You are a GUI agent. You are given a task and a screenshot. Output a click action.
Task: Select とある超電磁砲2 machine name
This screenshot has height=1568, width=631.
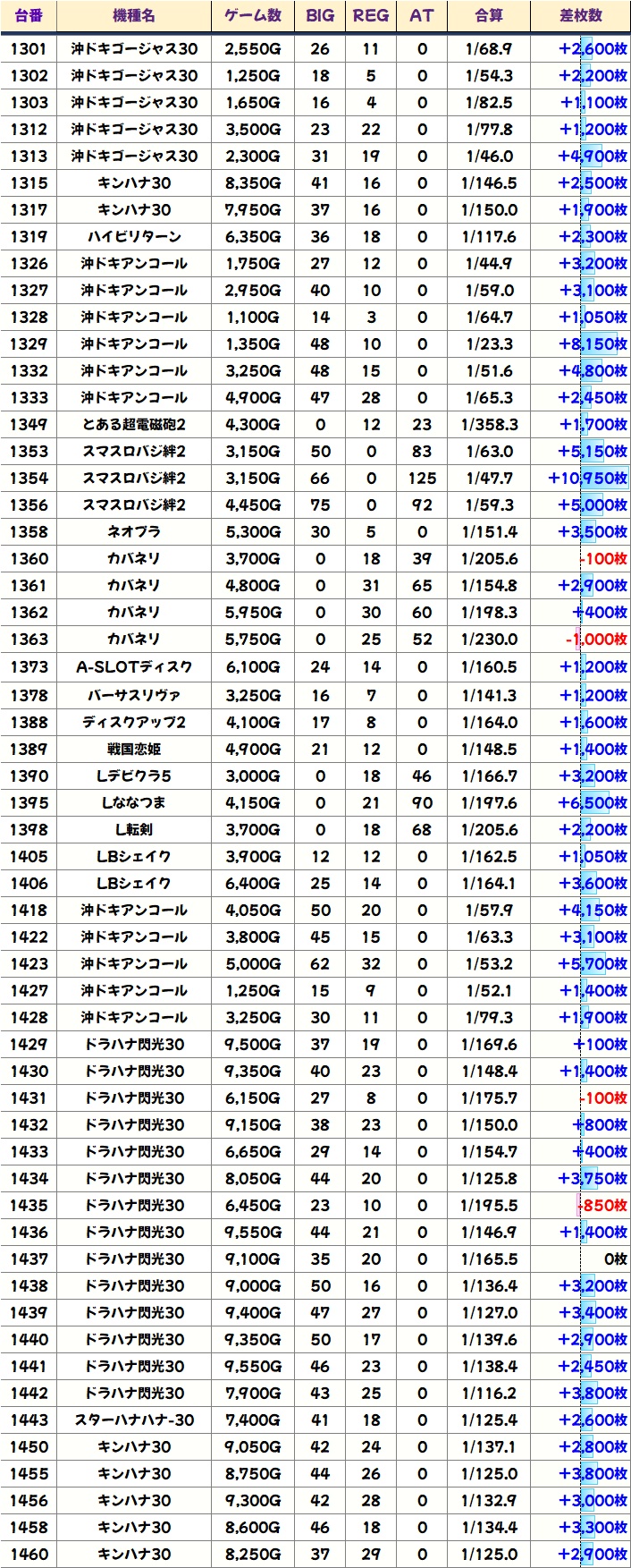(x=134, y=425)
